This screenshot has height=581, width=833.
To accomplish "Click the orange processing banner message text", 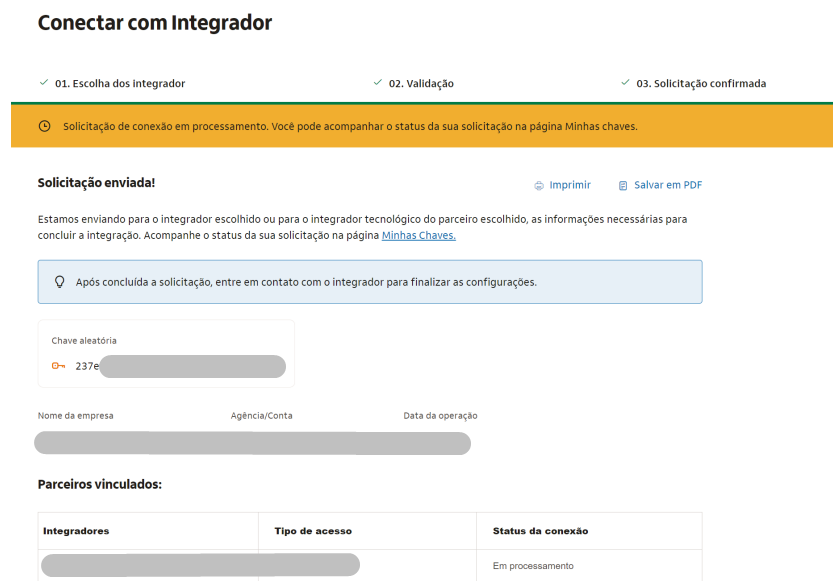I will (350, 126).
